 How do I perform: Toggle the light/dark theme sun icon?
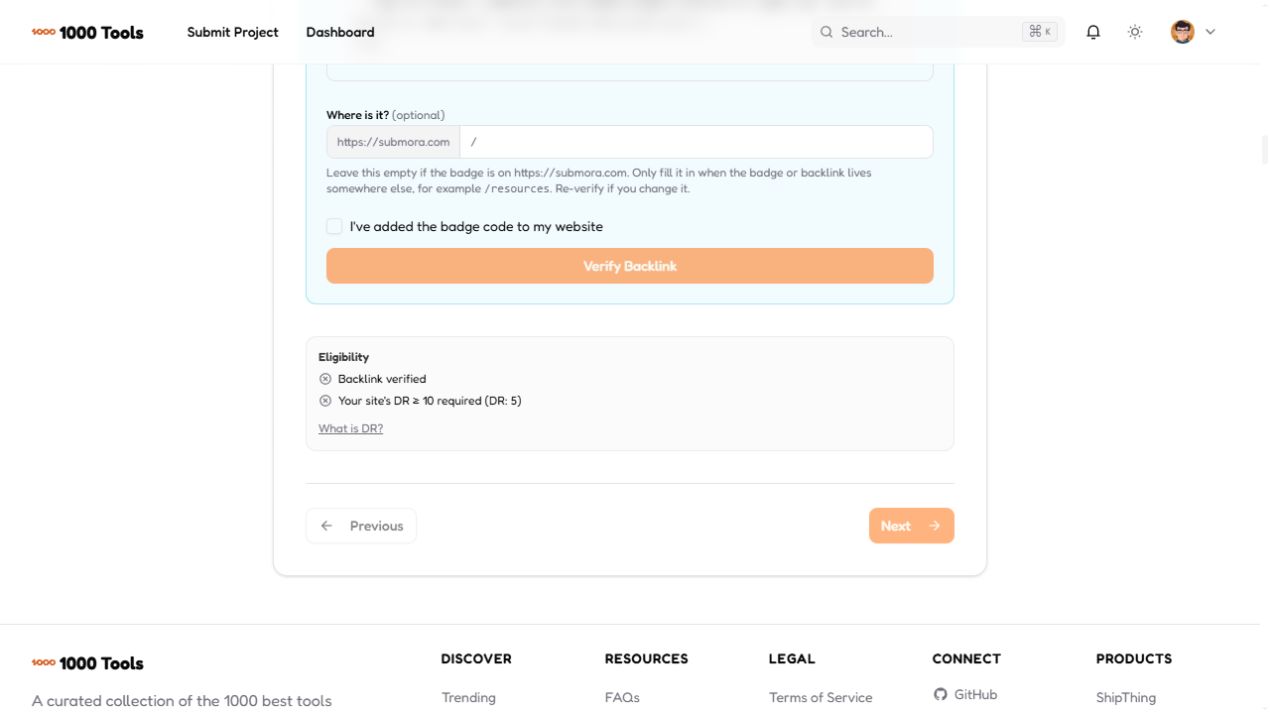(x=1135, y=32)
